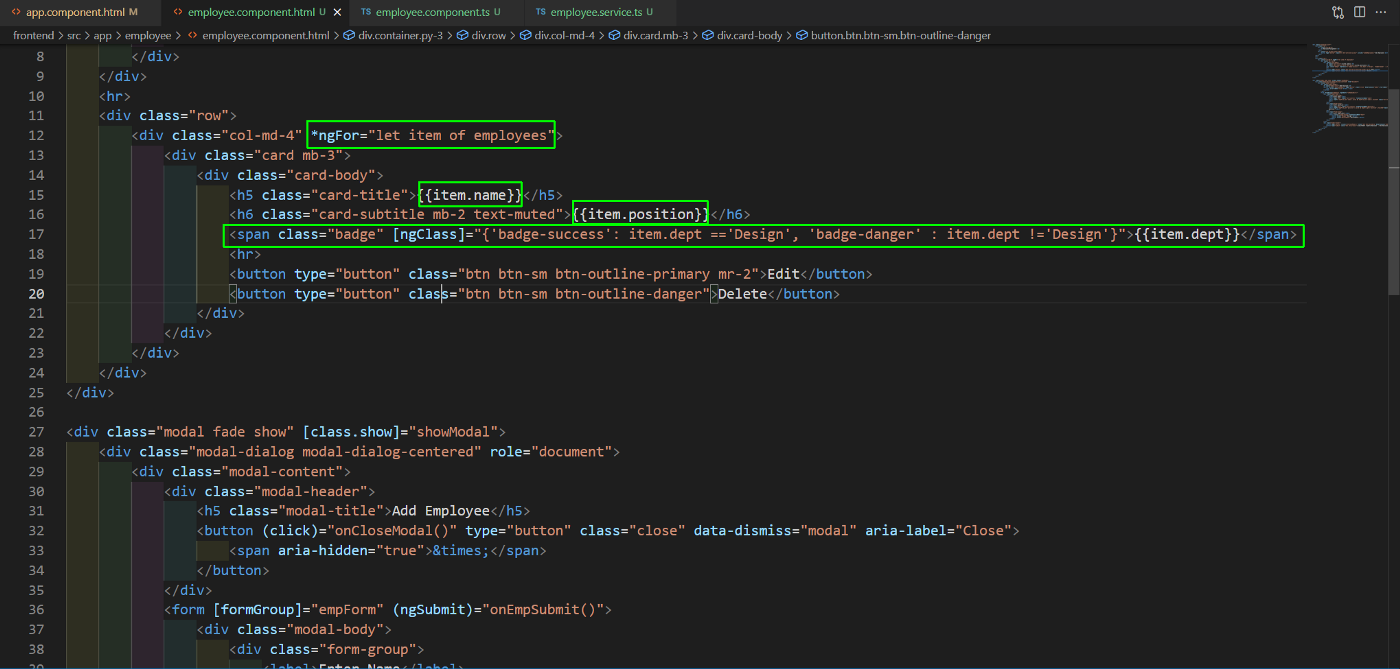This screenshot has height=669, width=1400.
Task: Select line 27 via its line number
Action: (x=36, y=431)
